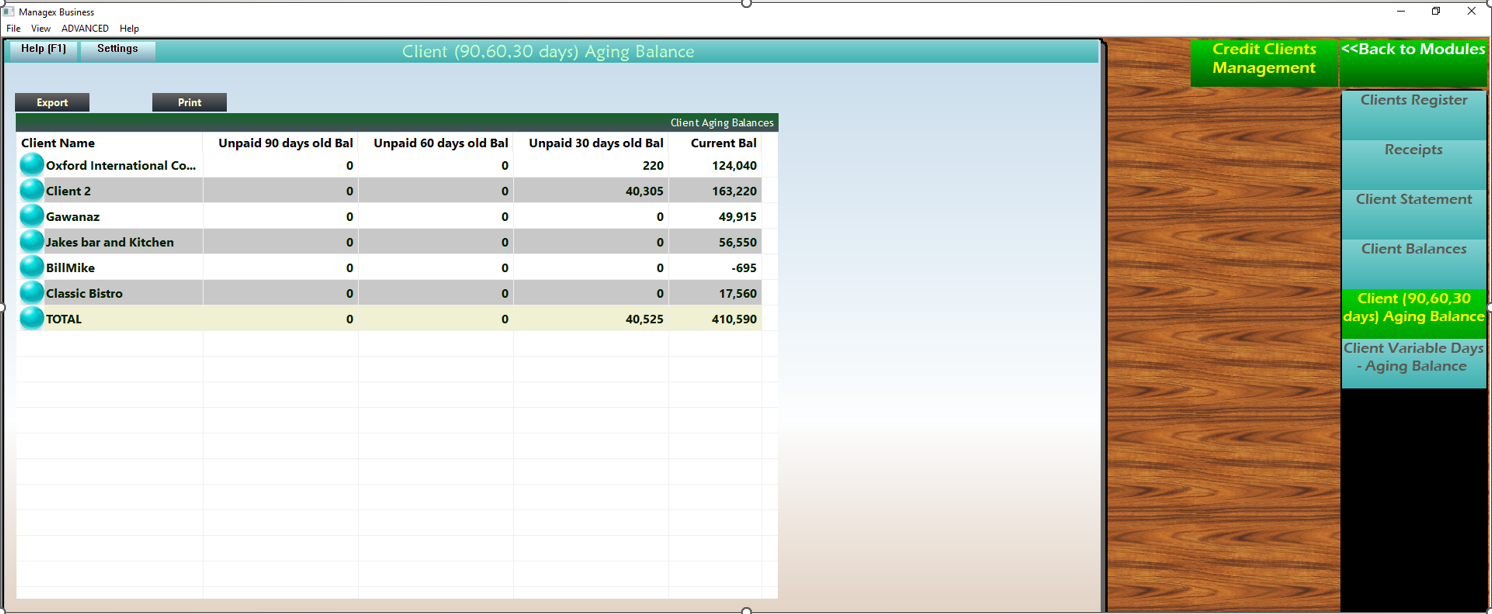
Task: Open the ADVANCED menu
Action: 85,28
